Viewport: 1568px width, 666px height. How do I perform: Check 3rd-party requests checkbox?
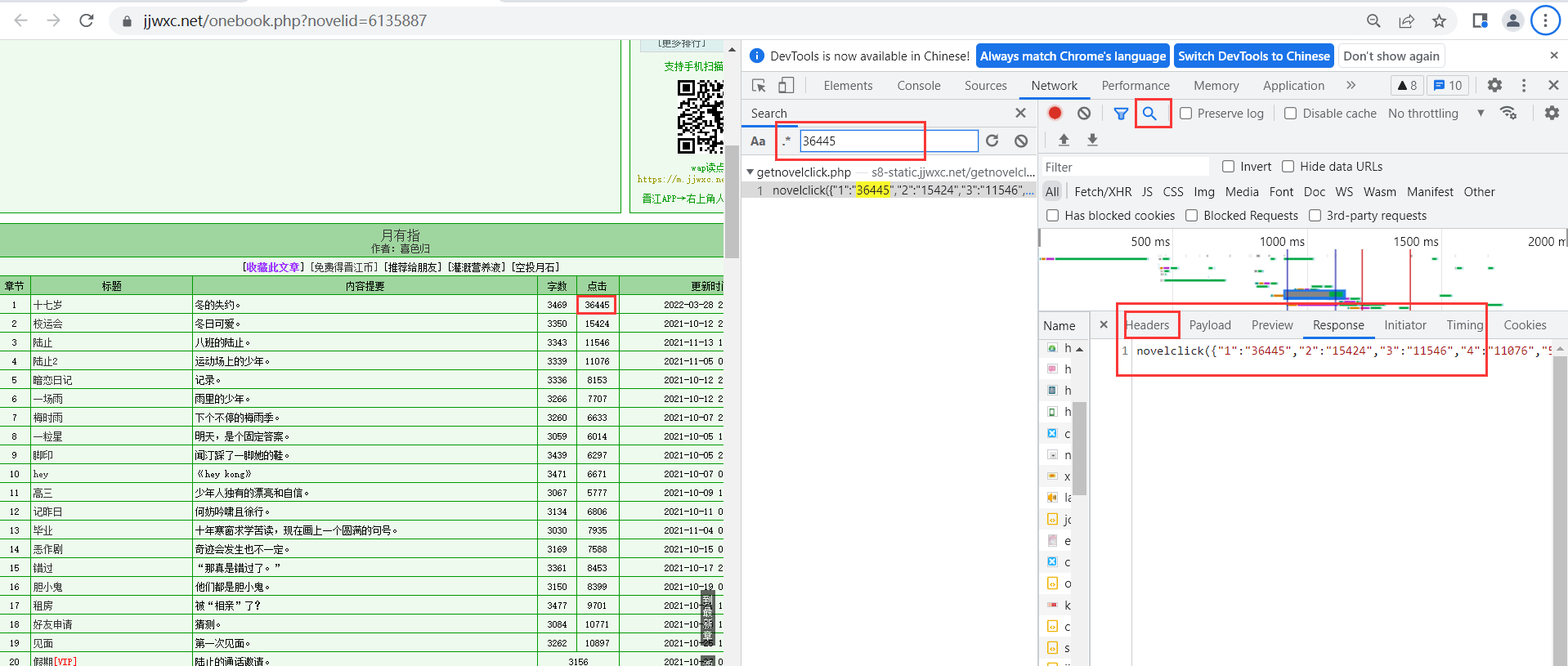pos(1315,216)
